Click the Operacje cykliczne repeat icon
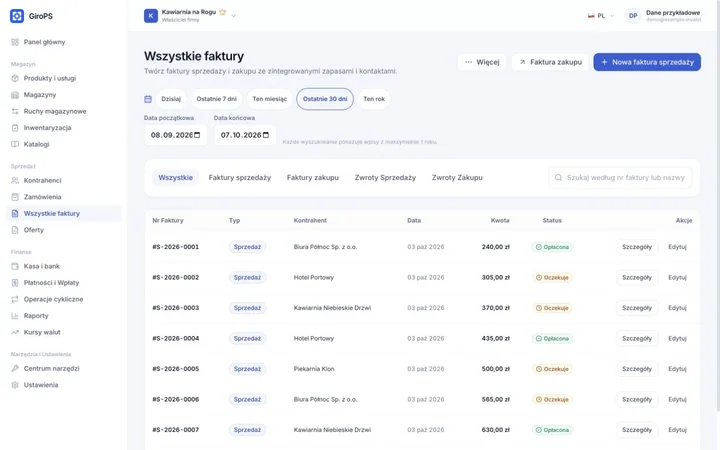 click(15, 299)
